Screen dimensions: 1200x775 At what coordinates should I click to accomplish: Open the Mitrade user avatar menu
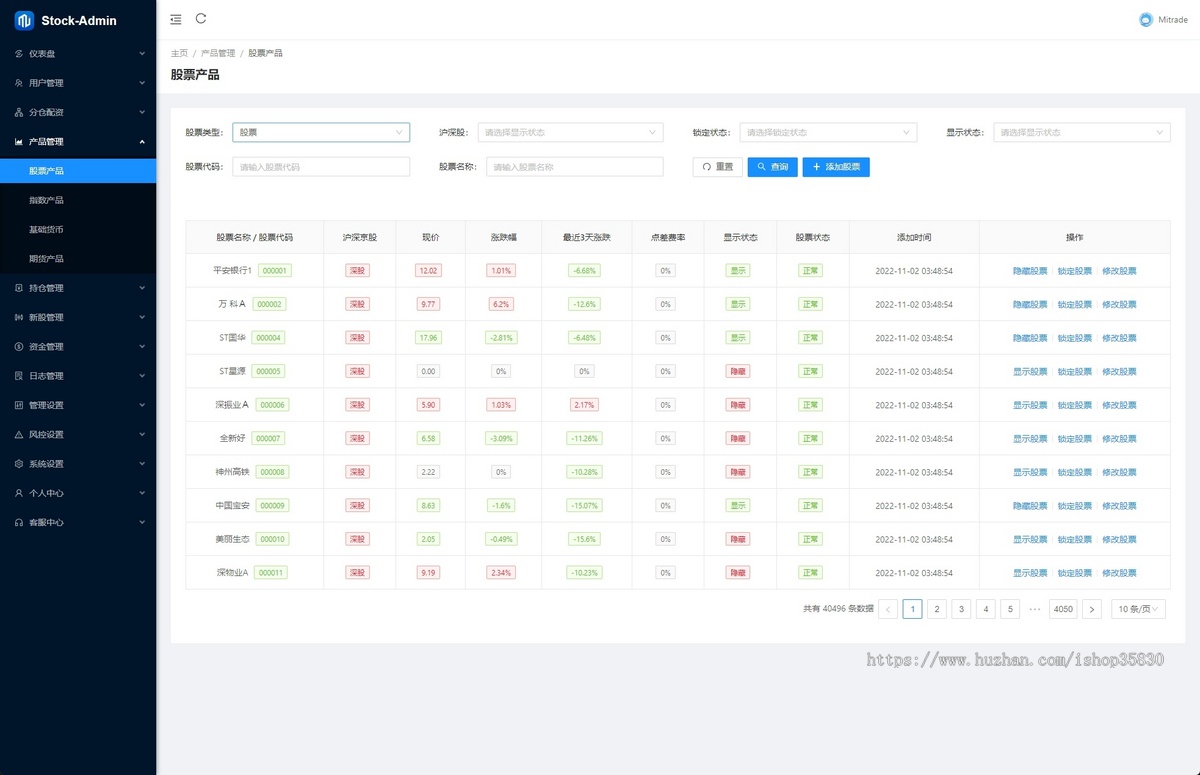[x=1163, y=20]
